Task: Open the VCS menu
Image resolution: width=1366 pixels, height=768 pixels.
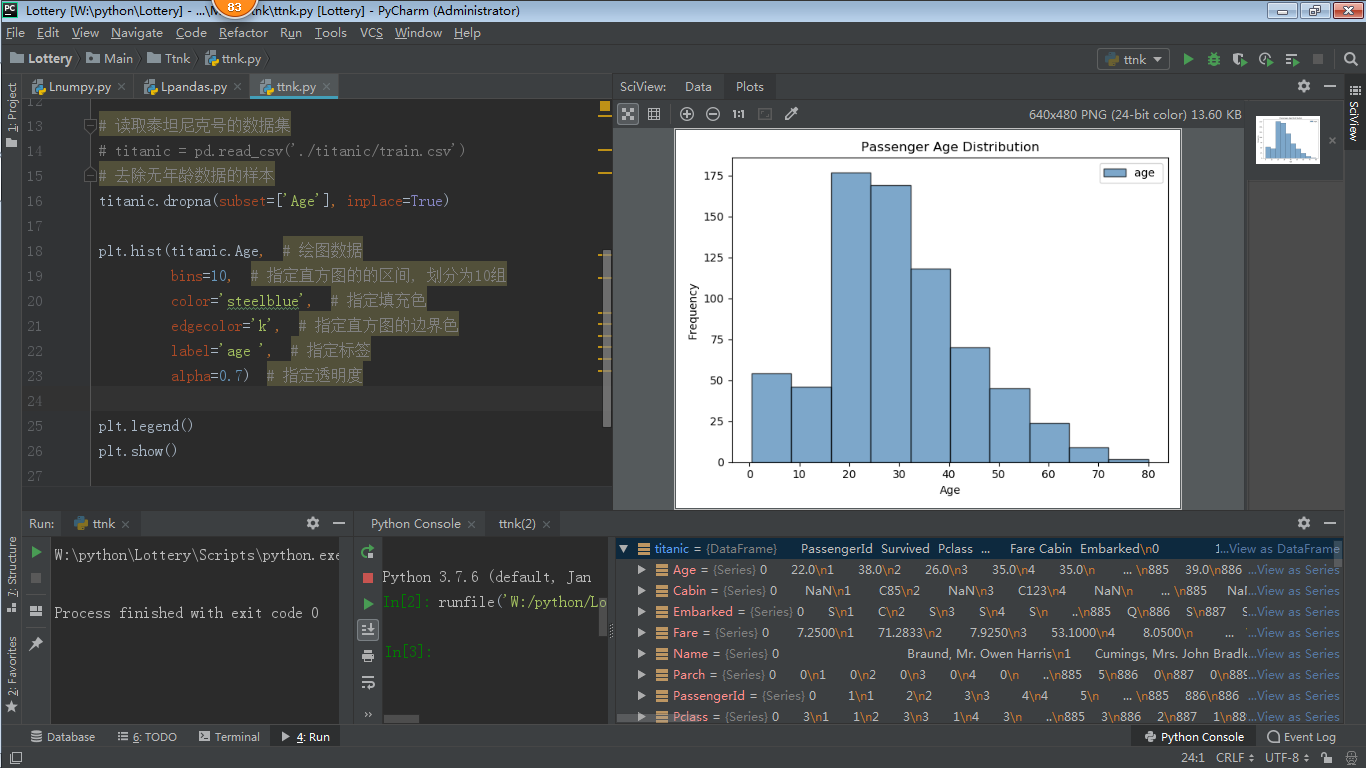Action: click(x=371, y=33)
